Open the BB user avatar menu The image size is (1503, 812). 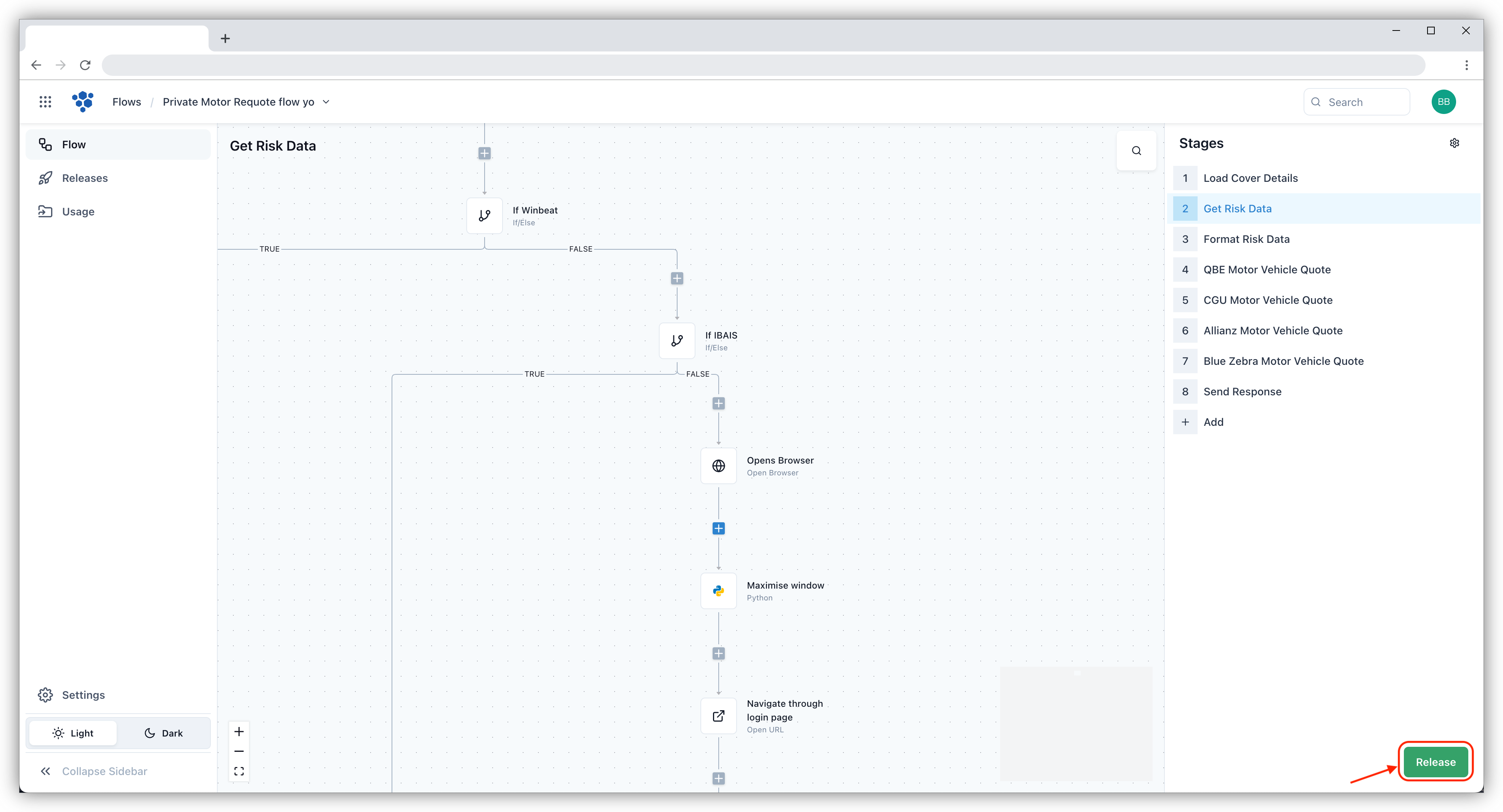(1443, 102)
